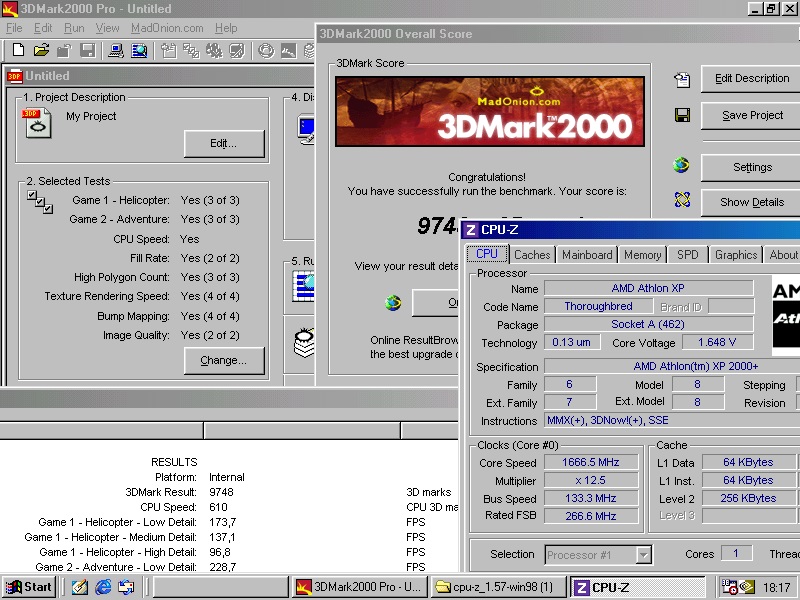This screenshot has height=600, width=800.
Task: Click the grayed display settings toolbar icon
Action: (x=237, y=51)
